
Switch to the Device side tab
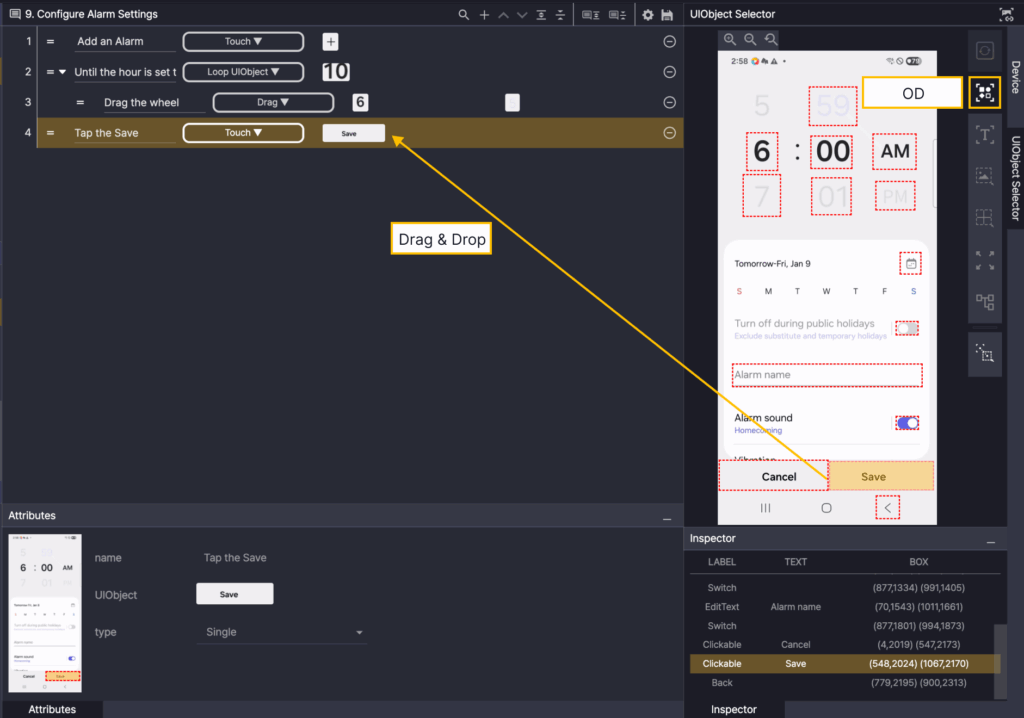1014,77
